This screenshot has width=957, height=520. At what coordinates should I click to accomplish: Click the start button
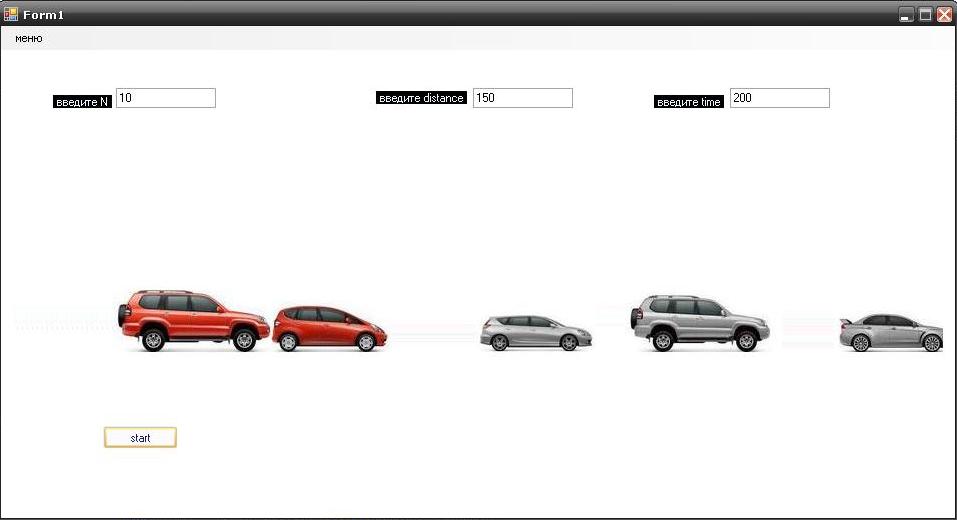[140, 438]
